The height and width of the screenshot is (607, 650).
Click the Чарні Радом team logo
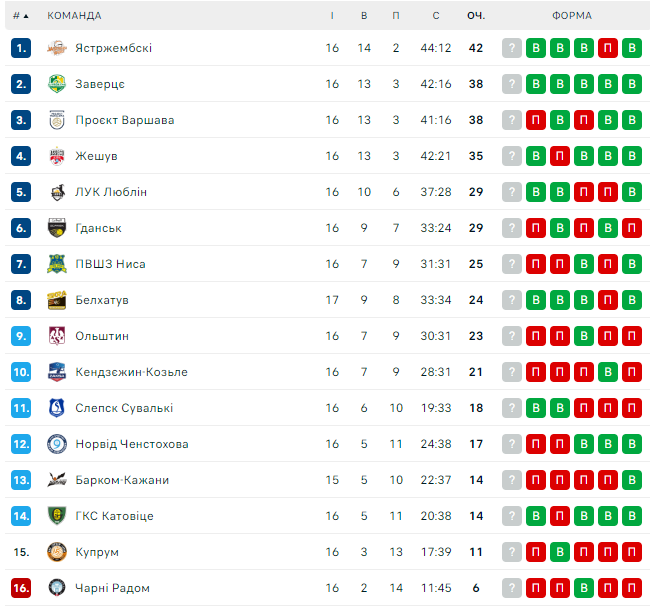click(57, 588)
